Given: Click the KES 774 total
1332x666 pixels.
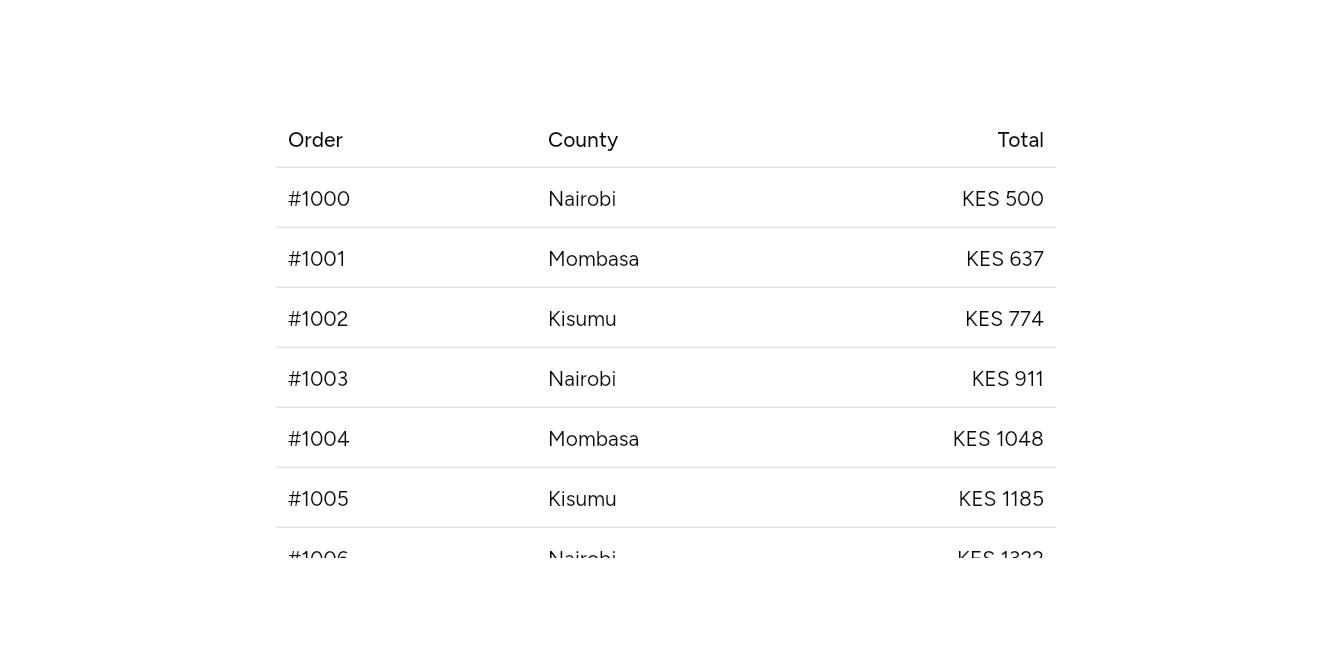Looking at the screenshot, I should tap(1004, 319).
